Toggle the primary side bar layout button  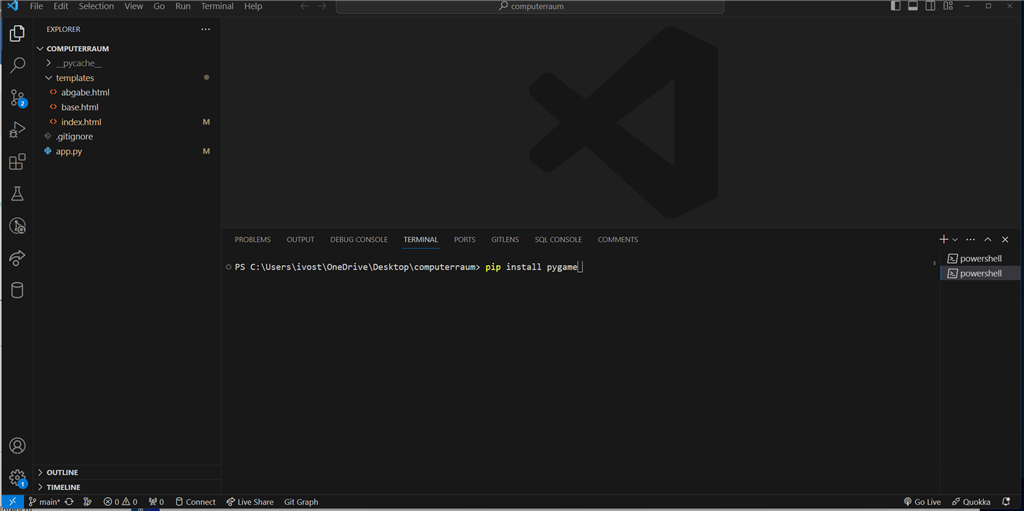coord(895,6)
